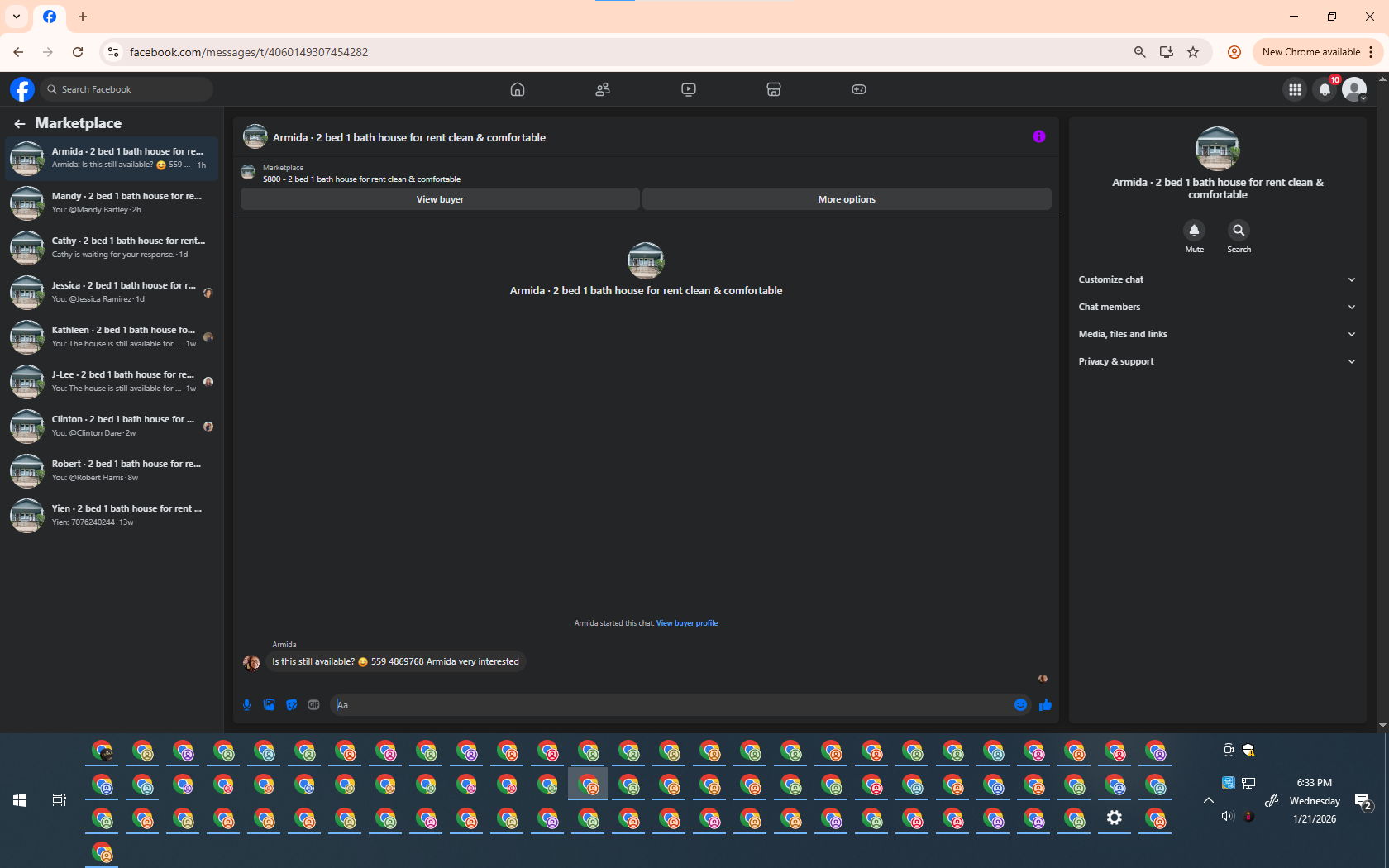1389x868 pixels.
Task: Search within the conversation
Action: point(1239,231)
